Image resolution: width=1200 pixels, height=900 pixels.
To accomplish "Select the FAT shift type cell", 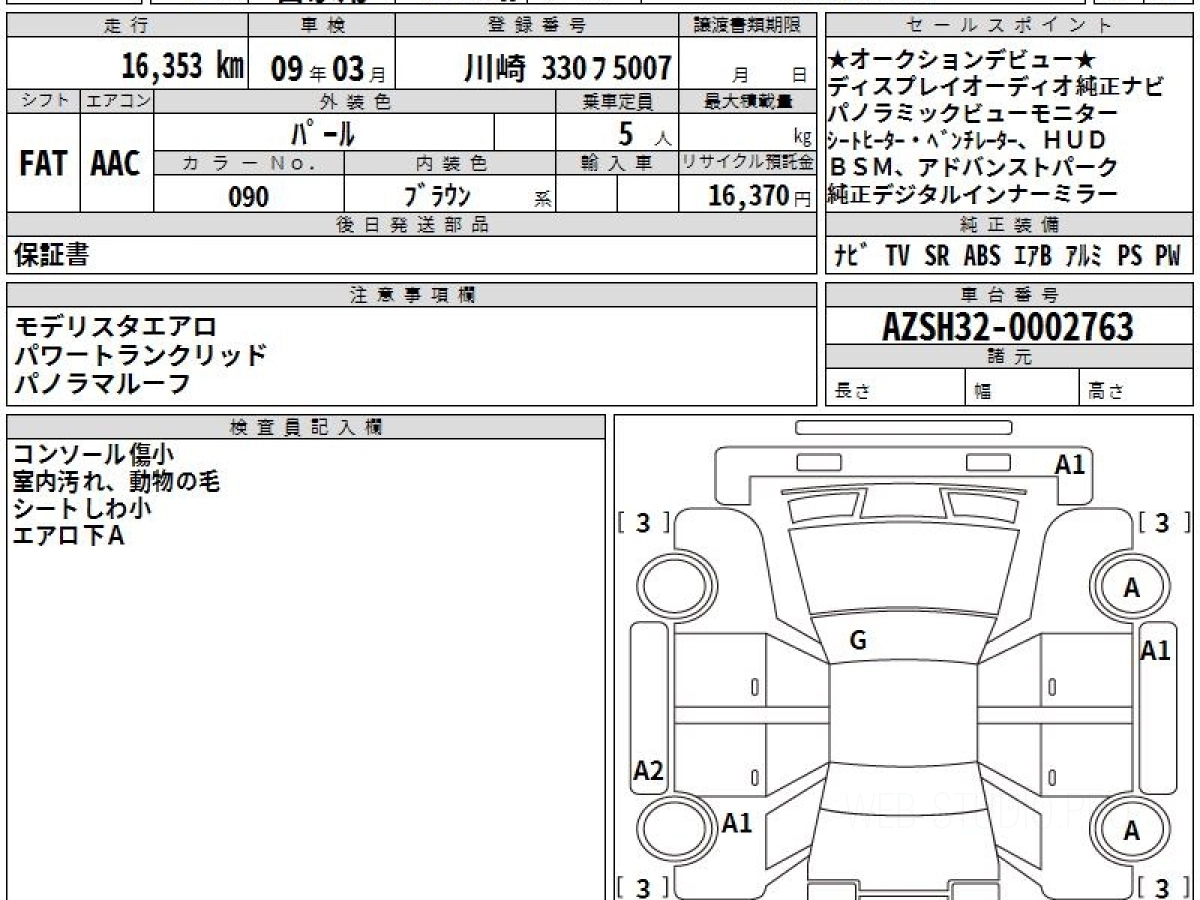I will point(43,164).
